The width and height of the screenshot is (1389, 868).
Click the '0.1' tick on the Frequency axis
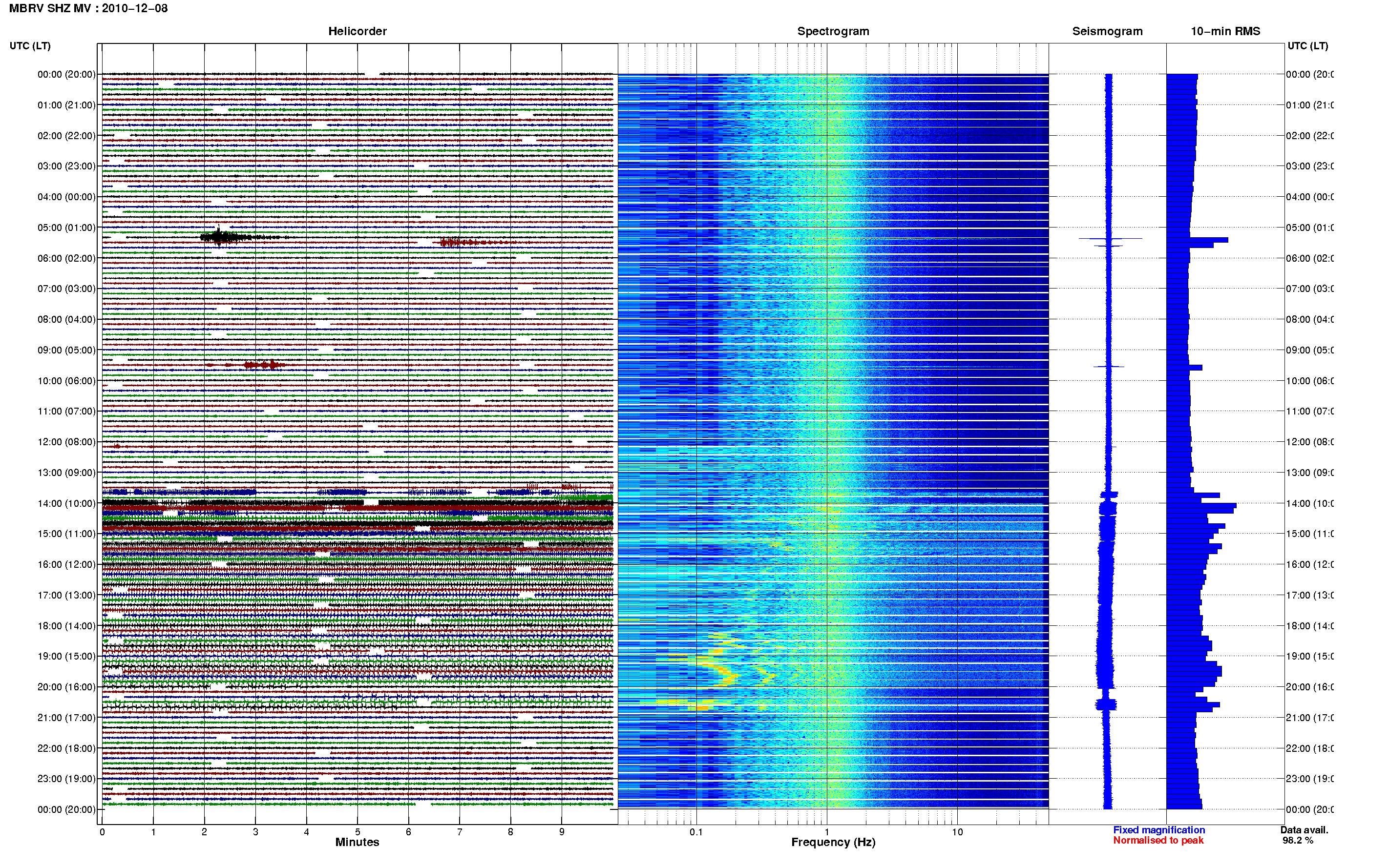696,831
